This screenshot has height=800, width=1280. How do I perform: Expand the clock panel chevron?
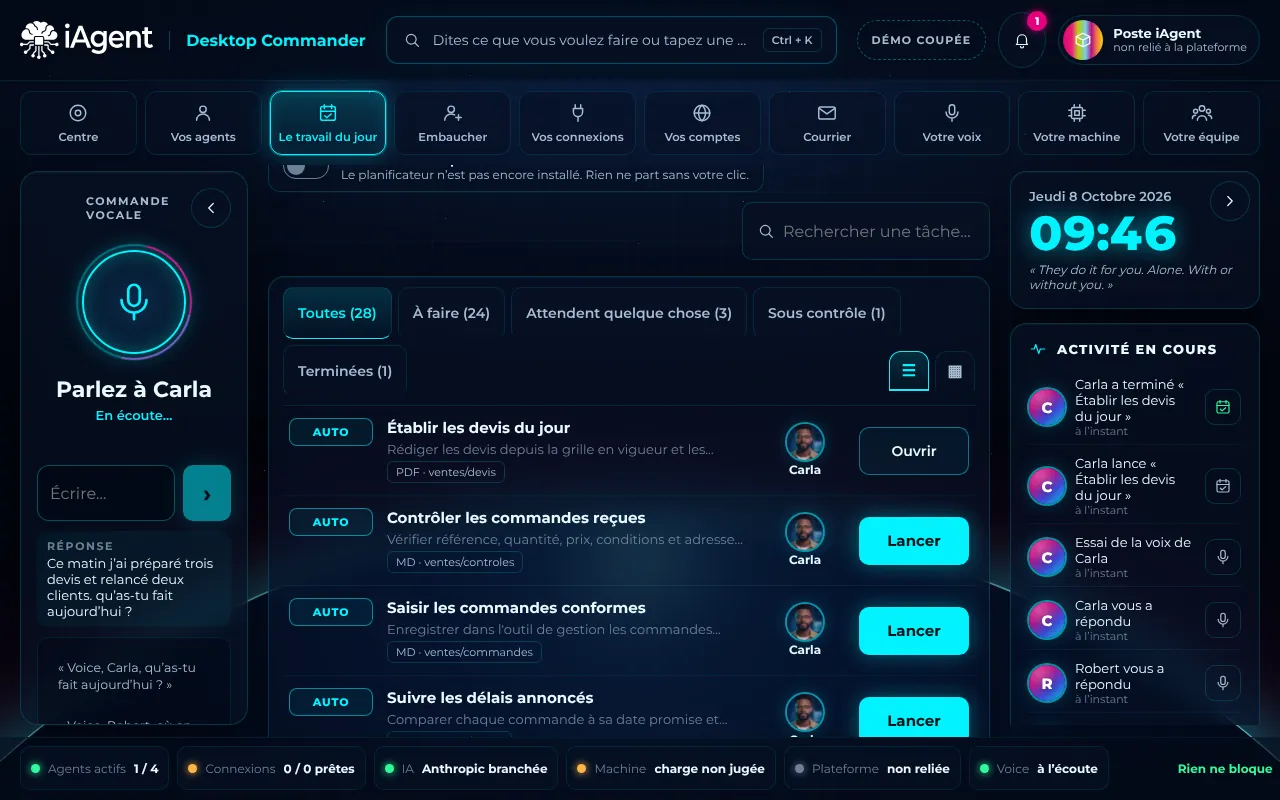click(1229, 201)
